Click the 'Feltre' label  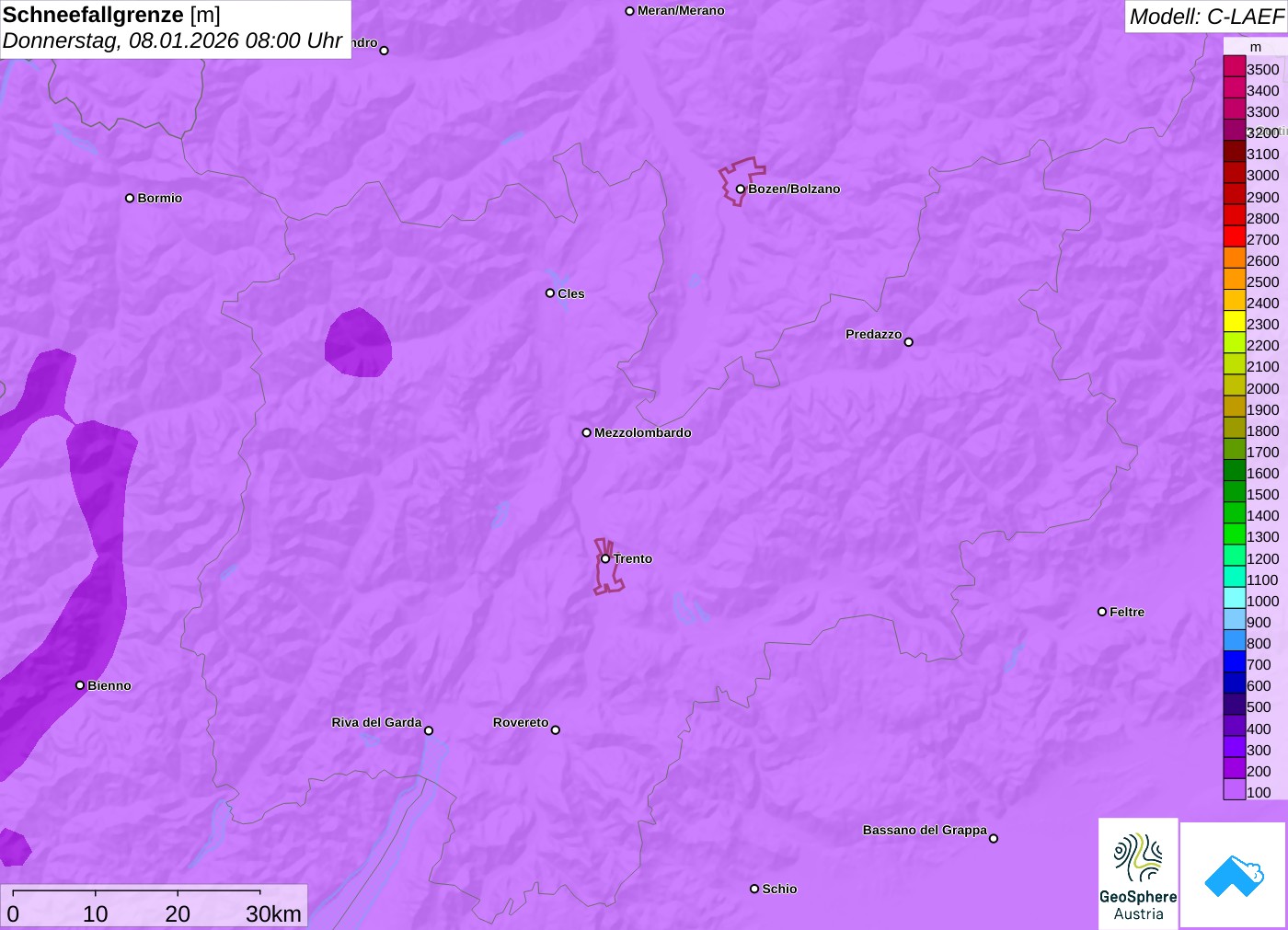point(1127,612)
